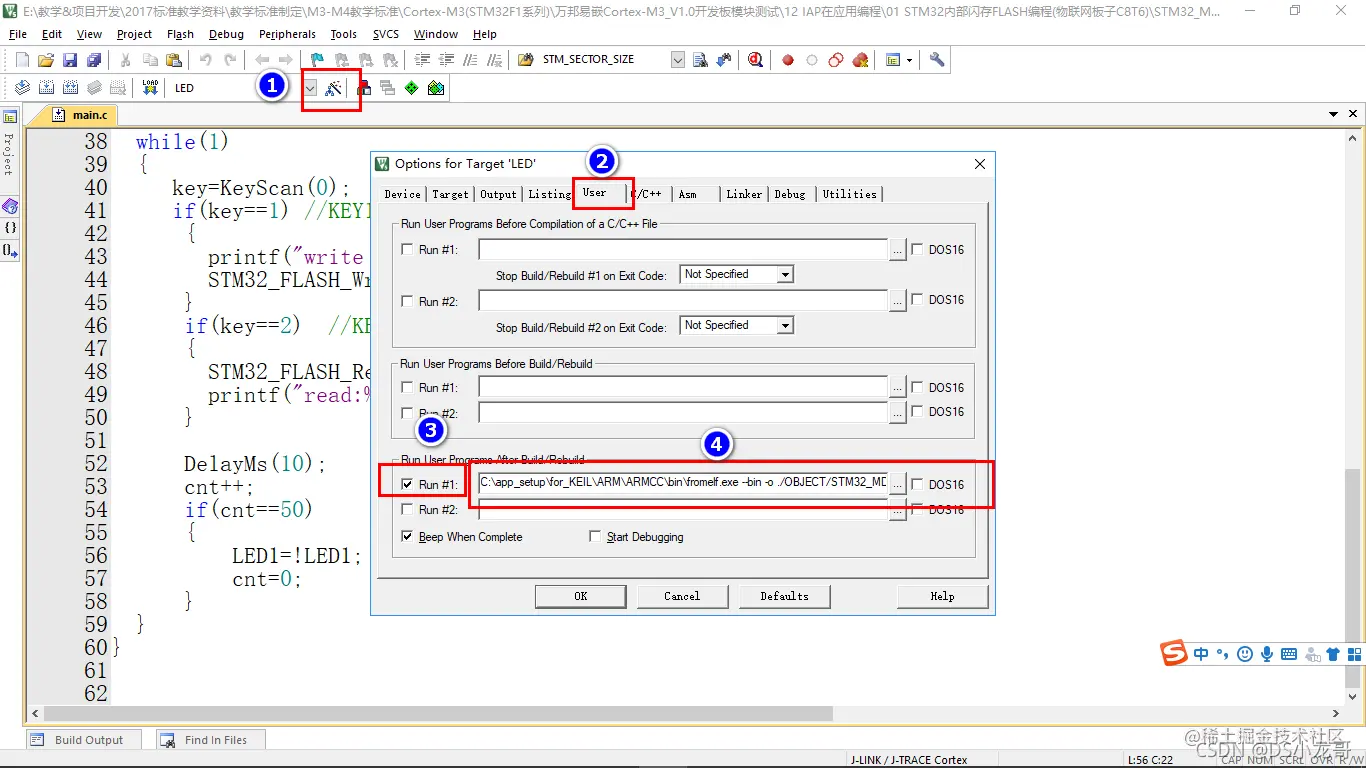
Task: Enable Run #1 before compilation checkbox
Action: point(407,249)
